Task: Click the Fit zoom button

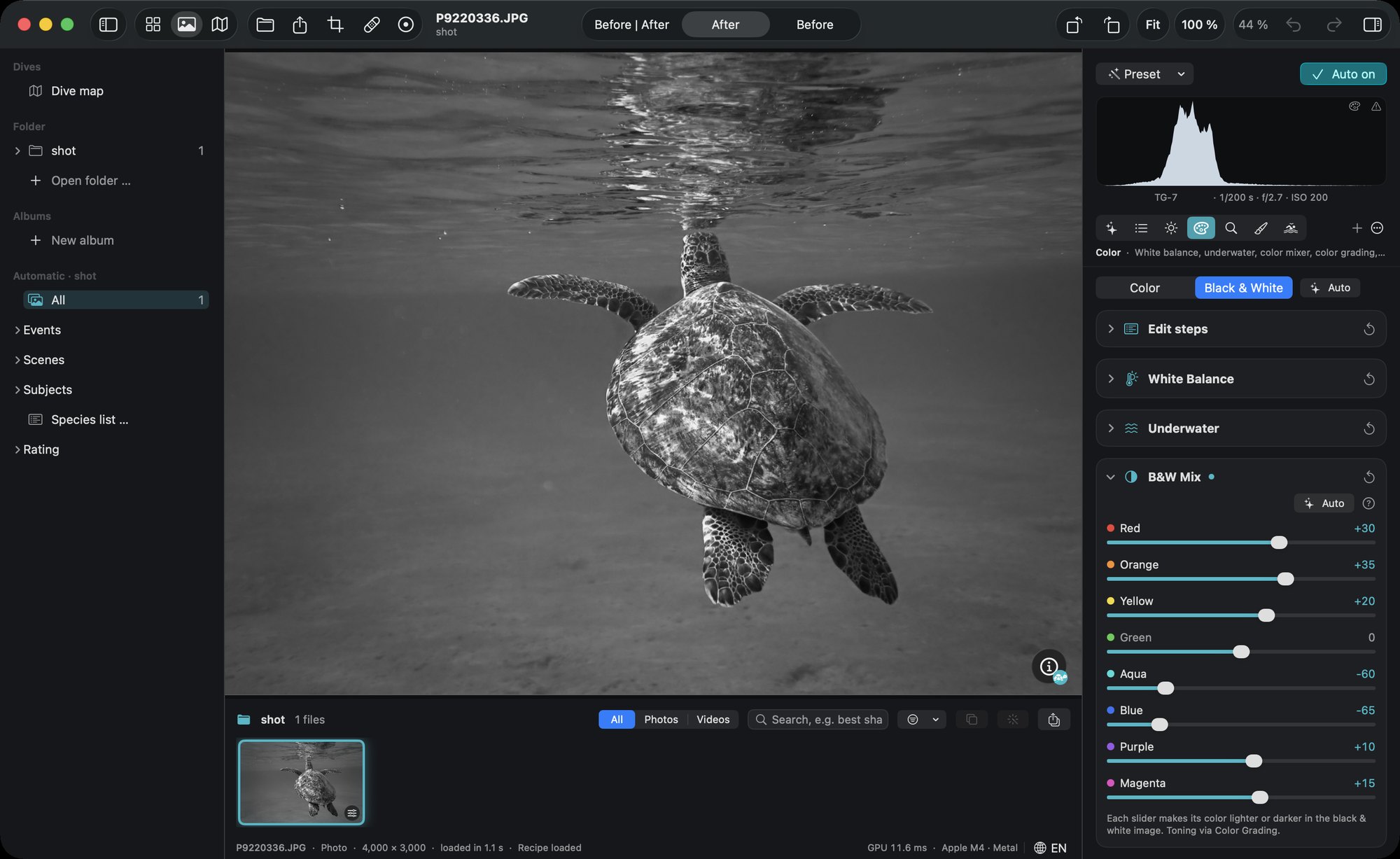Action: (1152, 25)
